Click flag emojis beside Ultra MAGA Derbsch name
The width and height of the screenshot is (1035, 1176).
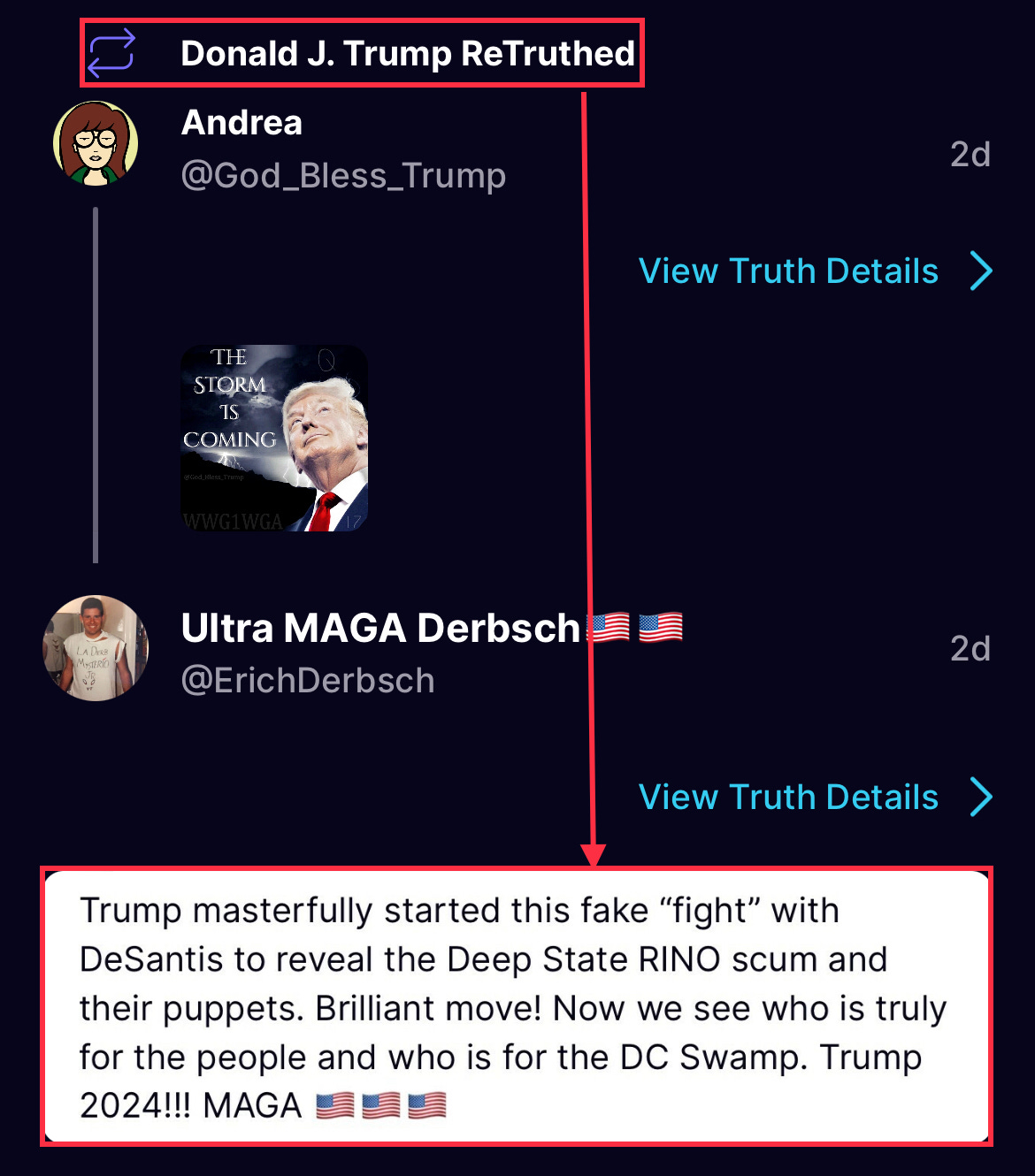tap(635, 628)
